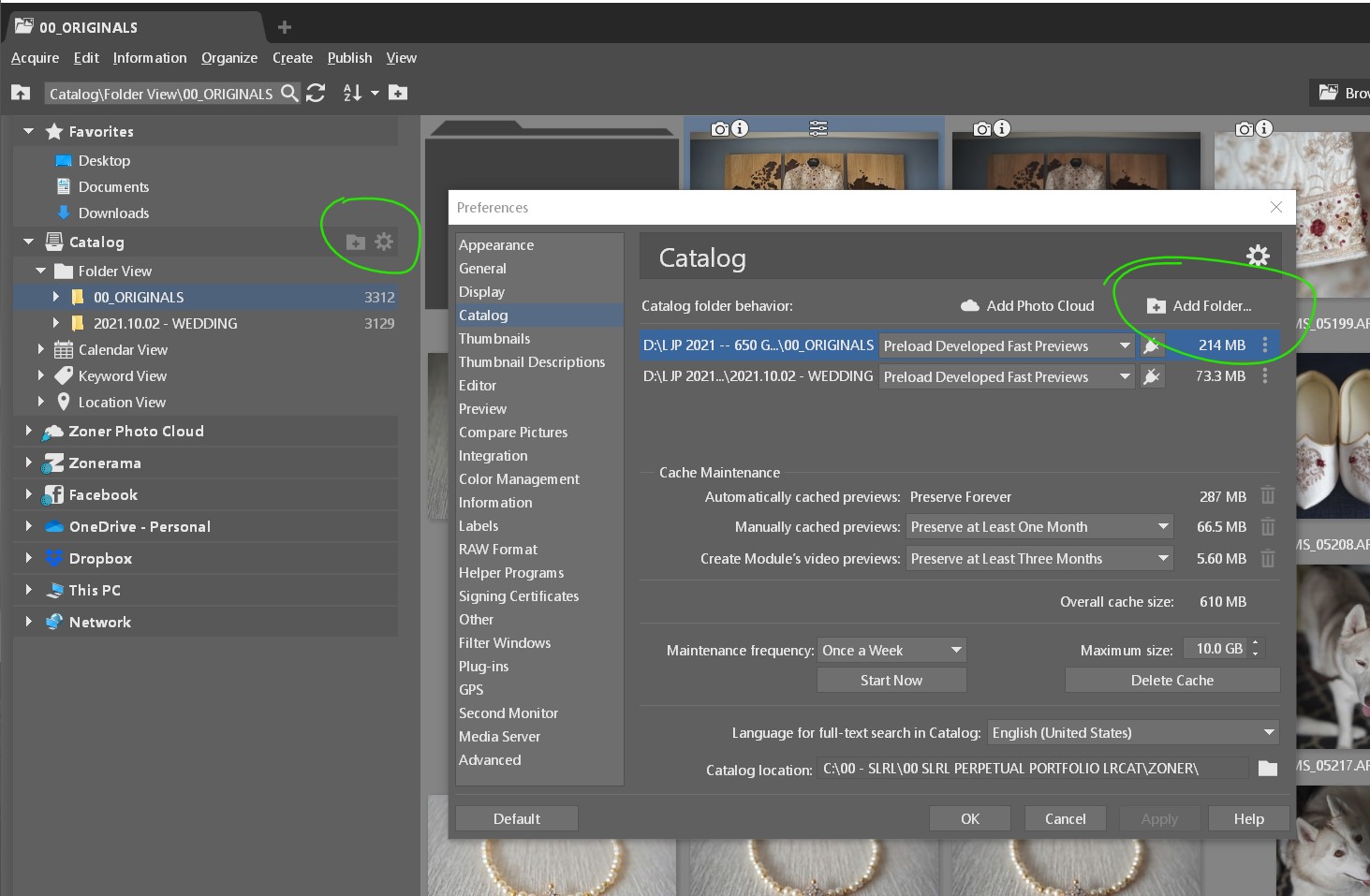Open the Catalog settings gear in sidebar
This screenshot has height=896, width=1370.
click(x=384, y=242)
